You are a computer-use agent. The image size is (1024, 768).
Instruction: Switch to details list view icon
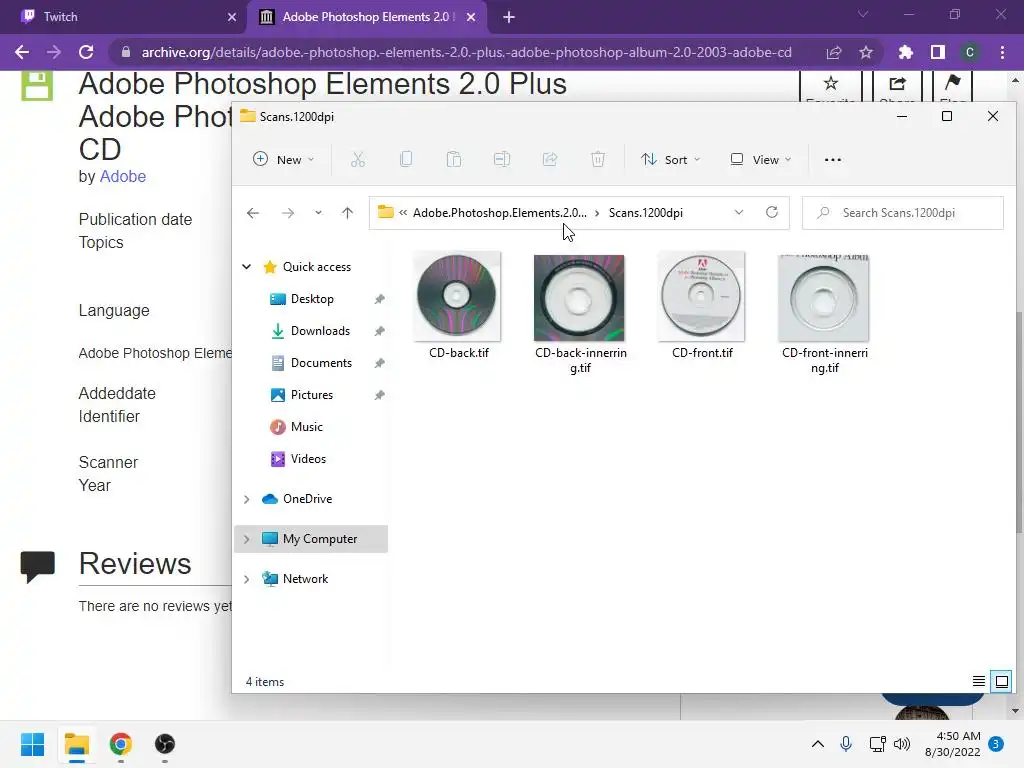(x=978, y=681)
